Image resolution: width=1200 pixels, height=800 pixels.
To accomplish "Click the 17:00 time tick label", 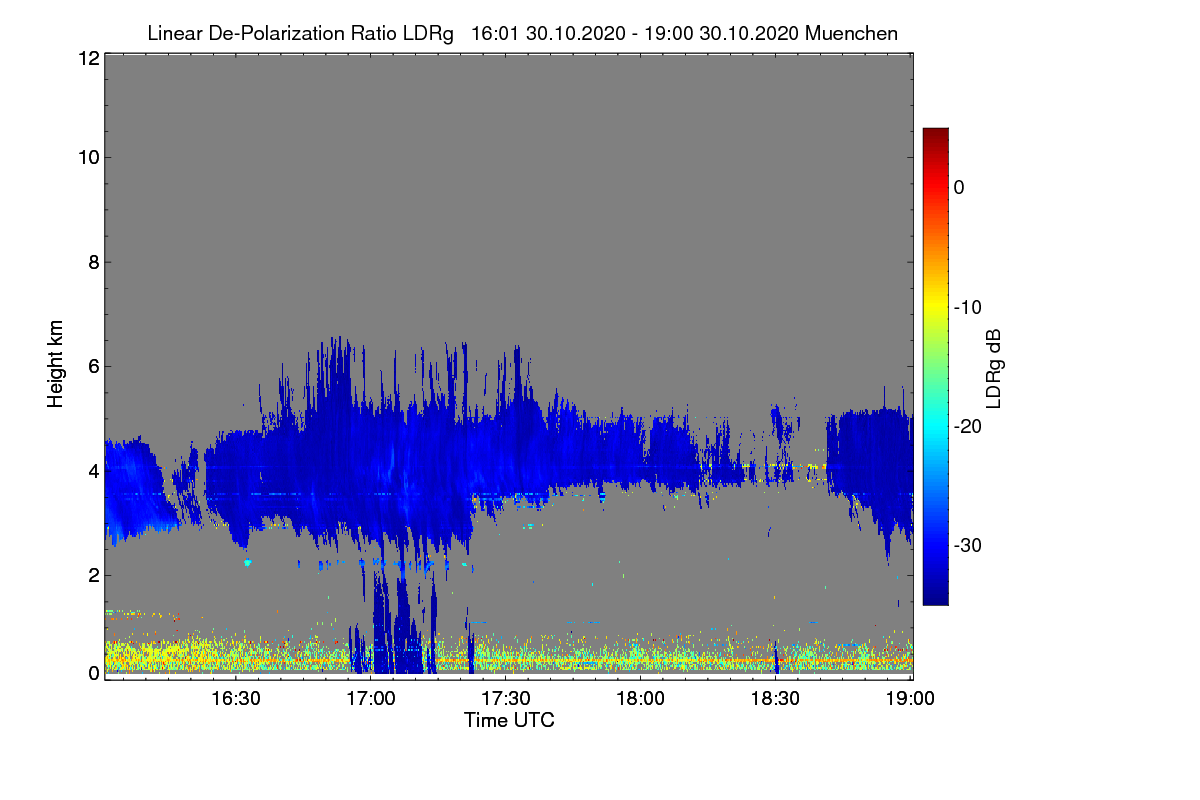I will click(371, 698).
